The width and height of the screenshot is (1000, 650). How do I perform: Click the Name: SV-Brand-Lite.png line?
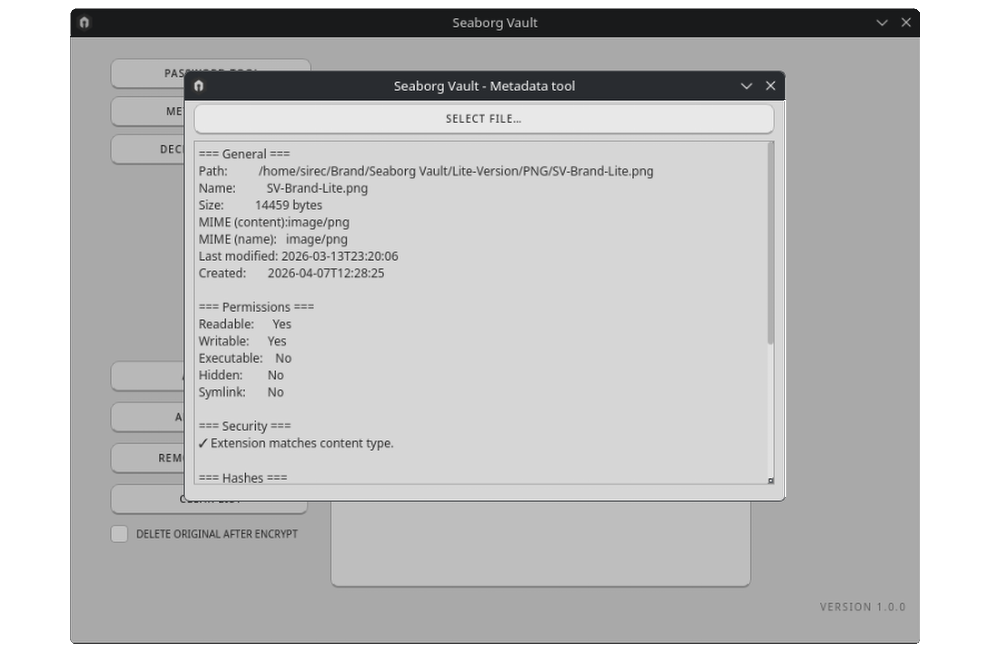pyautogui.click(x=283, y=188)
